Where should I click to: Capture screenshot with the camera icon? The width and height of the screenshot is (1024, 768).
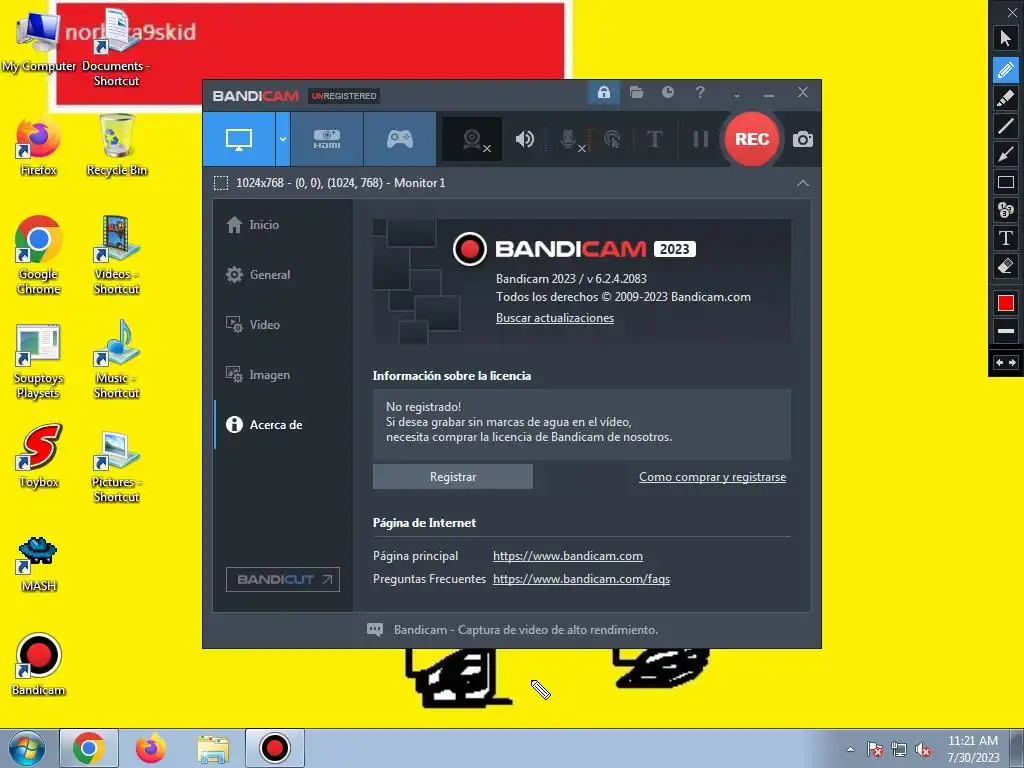point(803,139)
